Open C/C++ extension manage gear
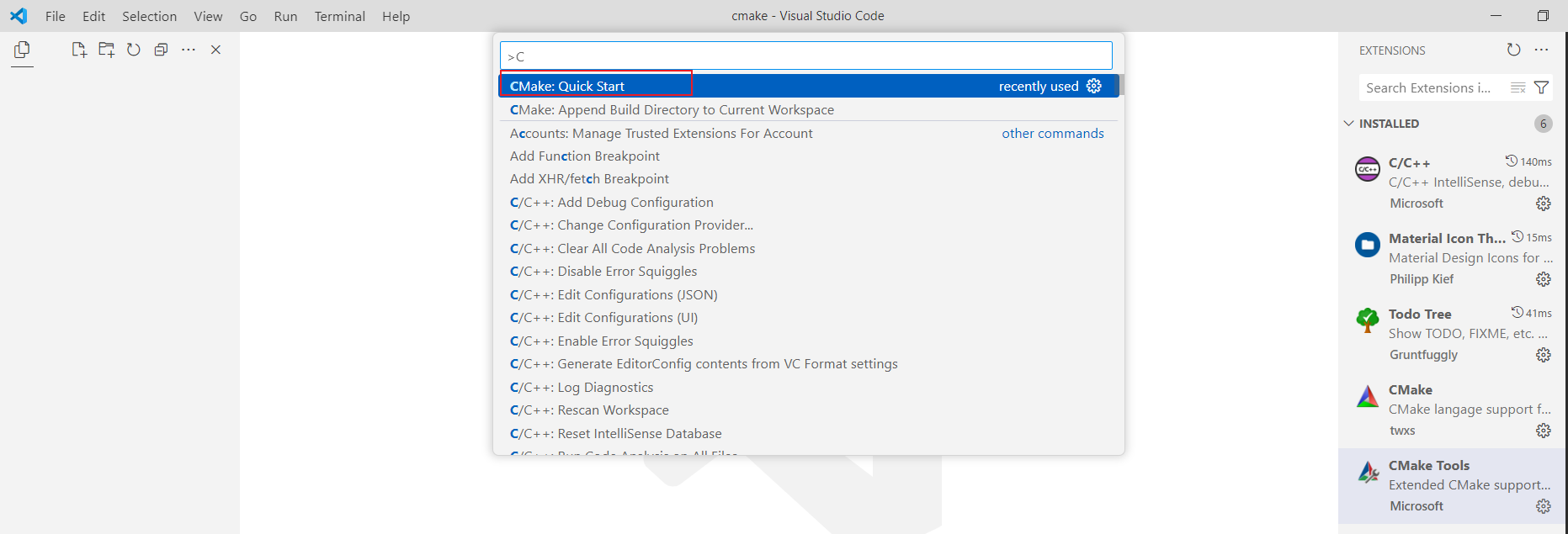The height and width of the screenshot is (534, 1568). (1543, 204)
